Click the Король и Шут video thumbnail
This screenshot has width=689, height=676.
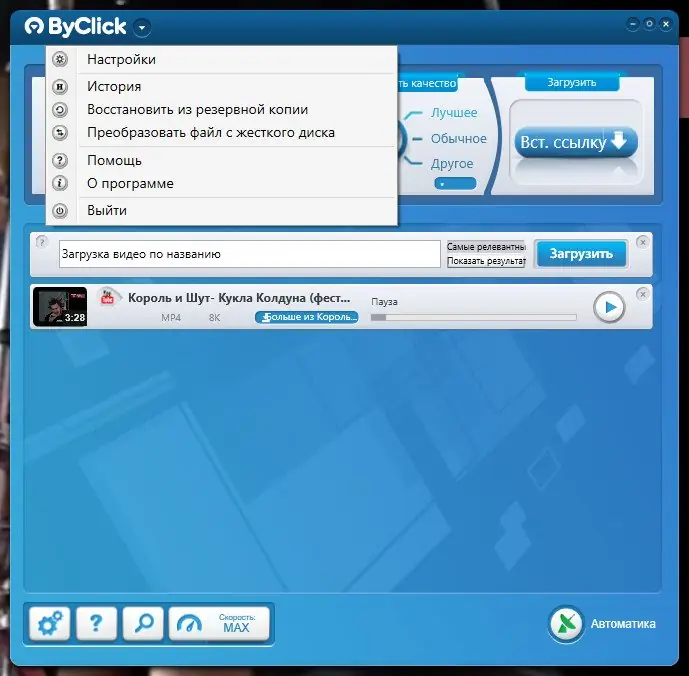pyautogui.click(x=60, y=306)
